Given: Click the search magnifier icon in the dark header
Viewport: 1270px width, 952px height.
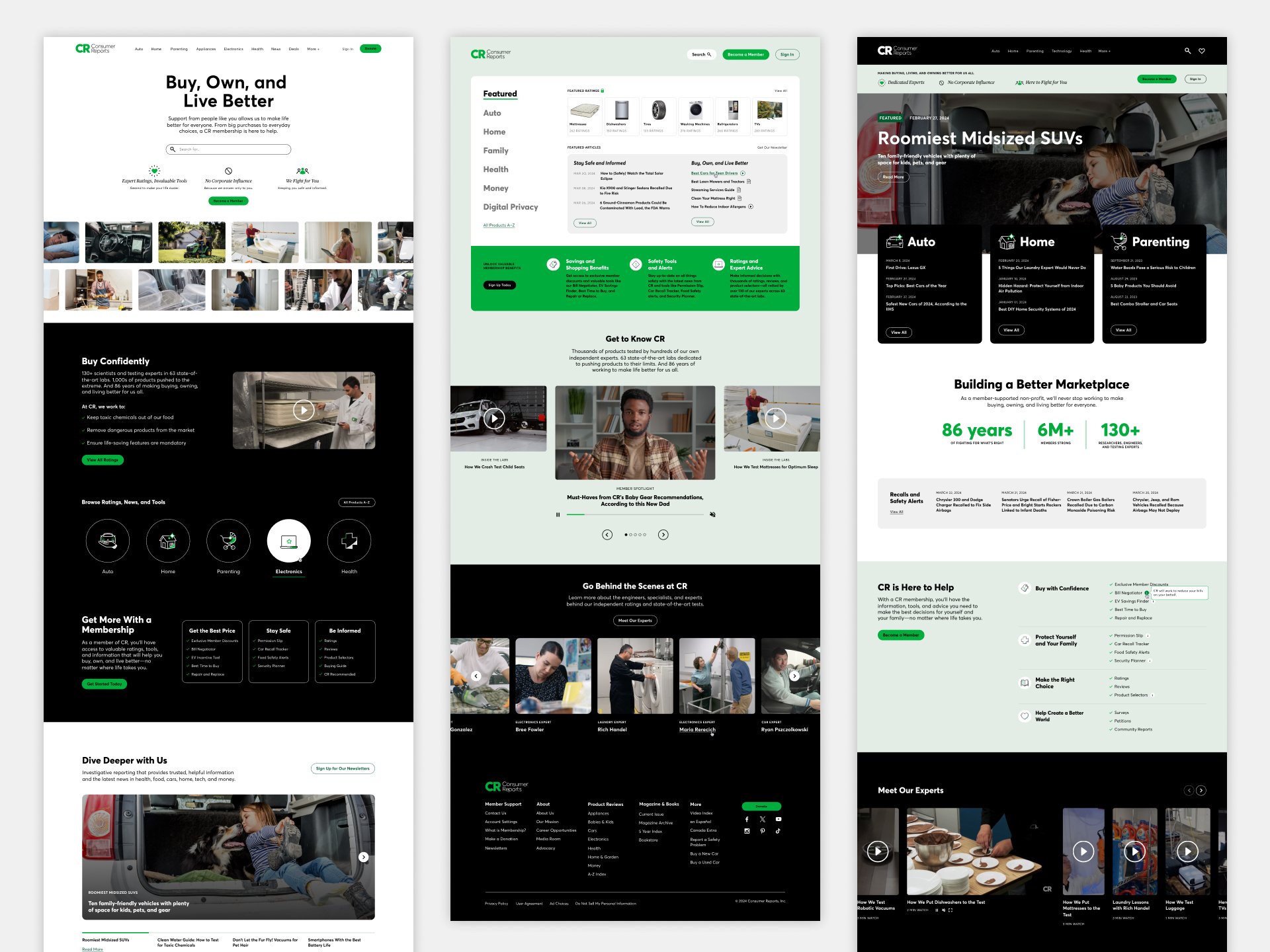Looking at the screenshot, I should [x=1188, y=50].
